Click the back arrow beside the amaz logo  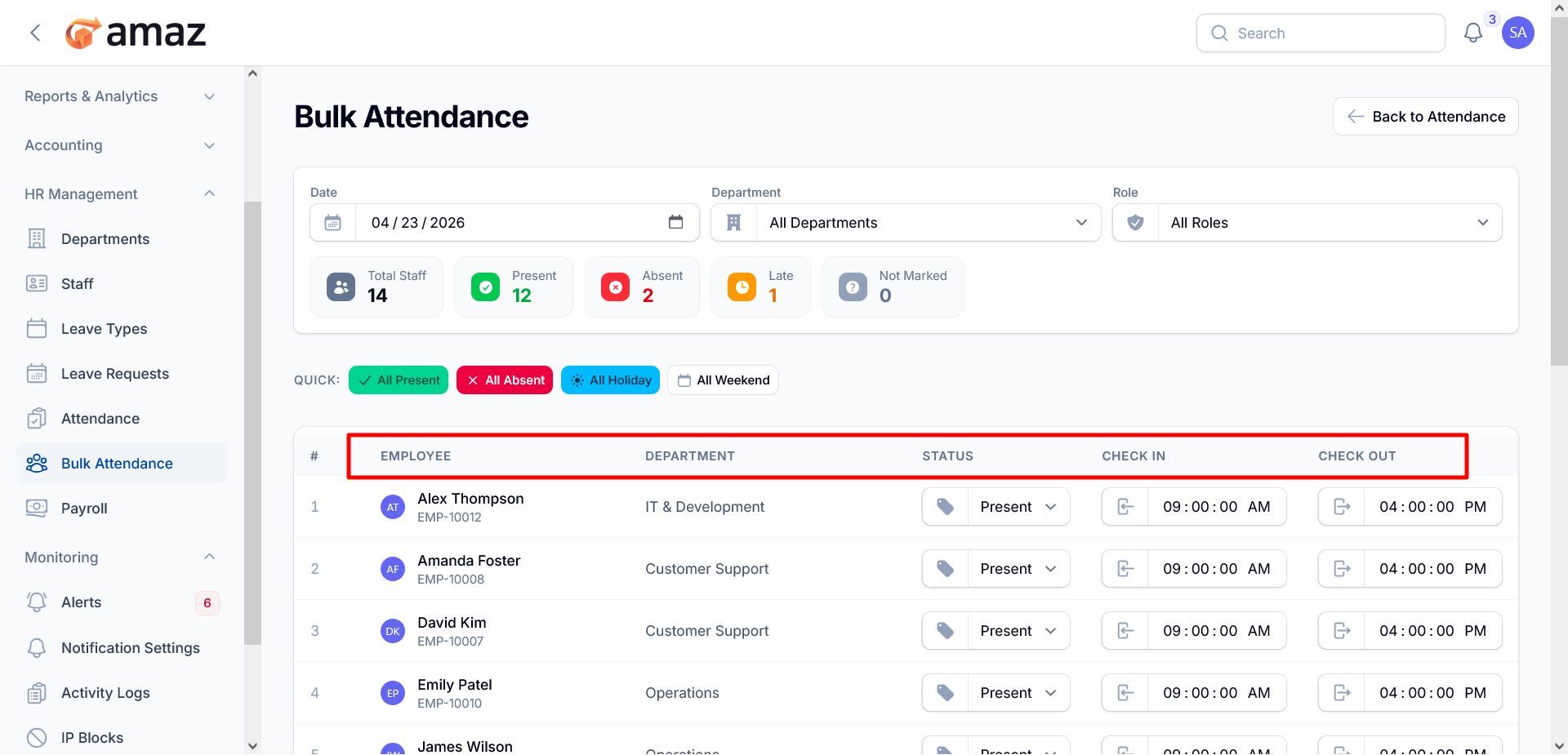[x=35, y=33]
